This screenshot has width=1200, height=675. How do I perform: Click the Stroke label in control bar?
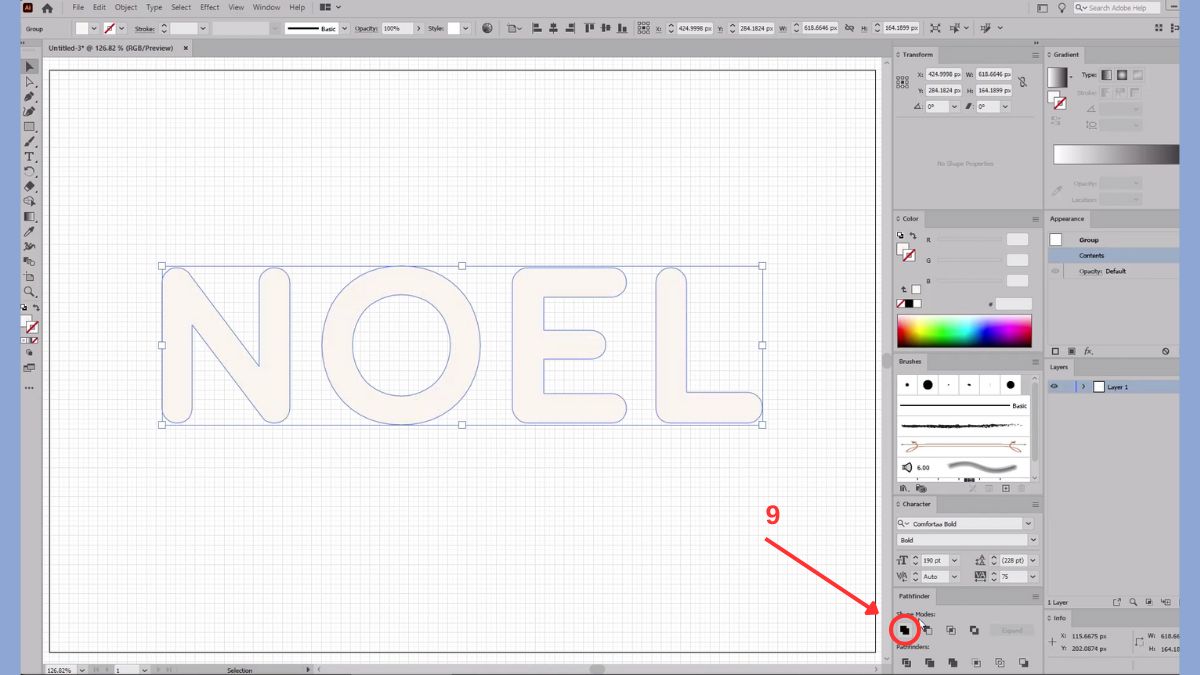point(145,29)
